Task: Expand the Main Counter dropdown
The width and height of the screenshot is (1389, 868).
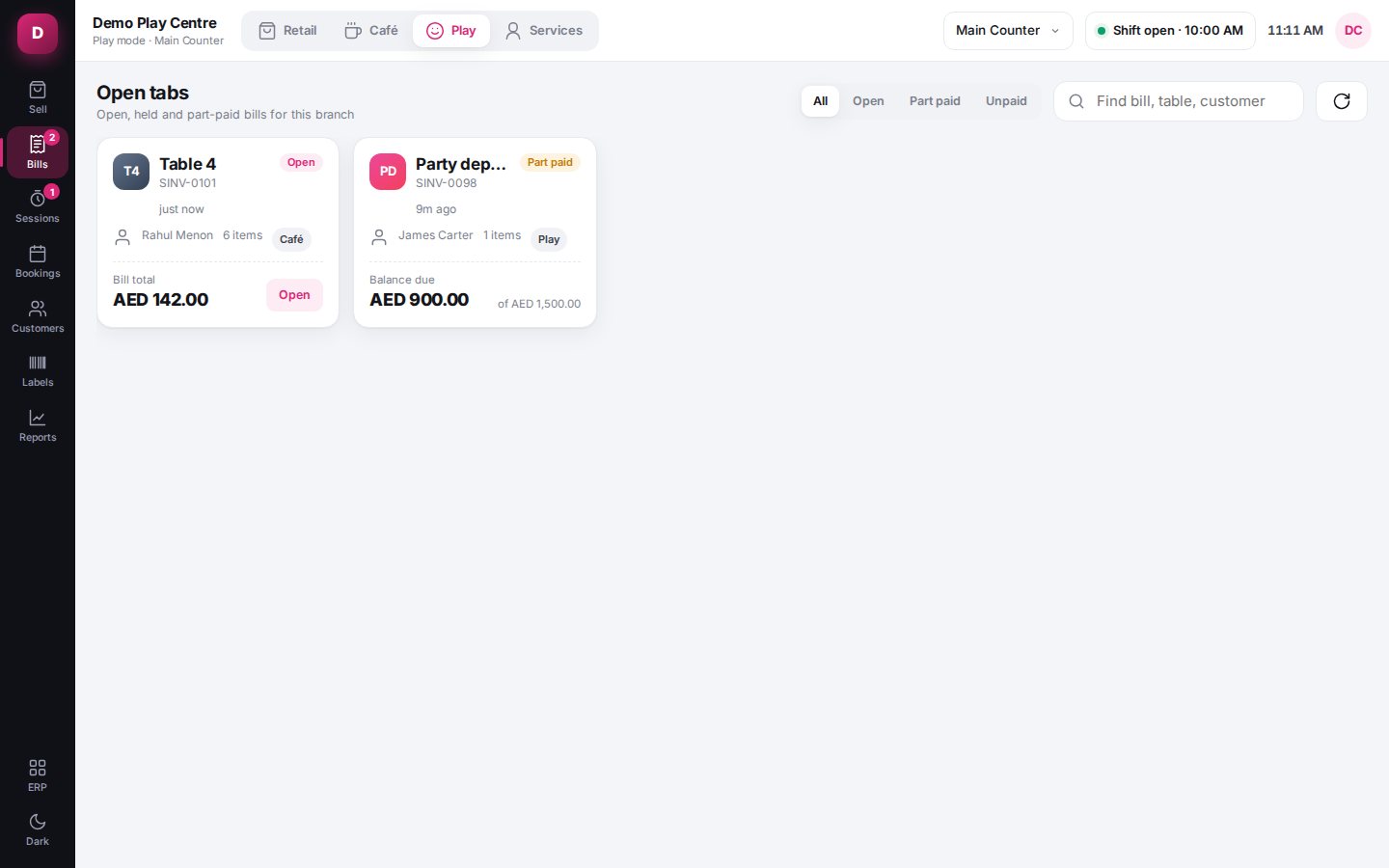Action: coord(1008,31)
